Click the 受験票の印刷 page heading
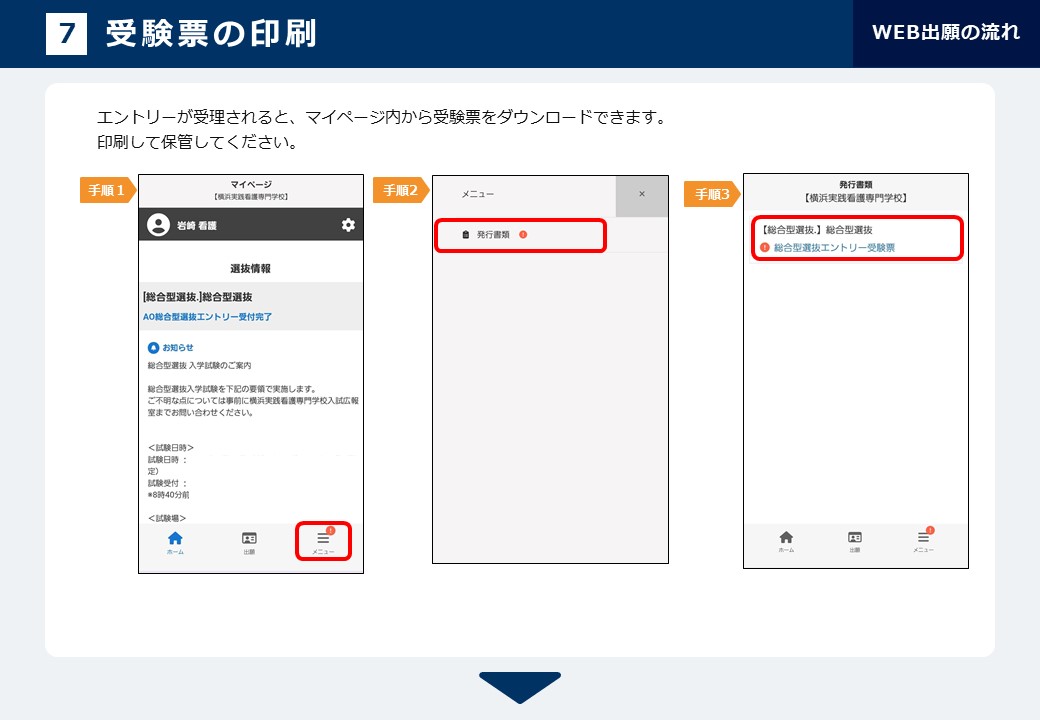 tap(211, 33)
